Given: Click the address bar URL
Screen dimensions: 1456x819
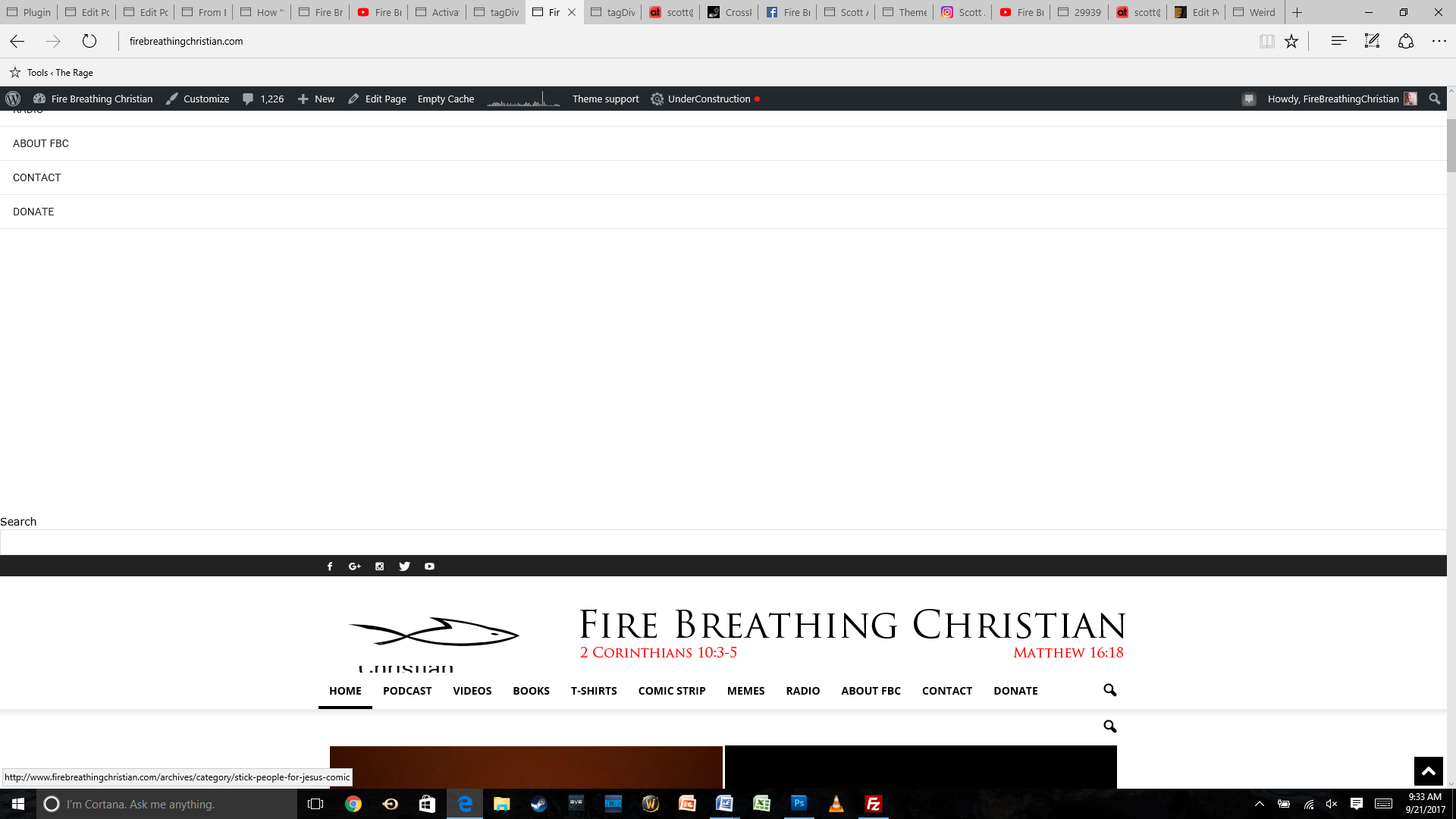Looking at the screenshot, I should coord(187,41).
